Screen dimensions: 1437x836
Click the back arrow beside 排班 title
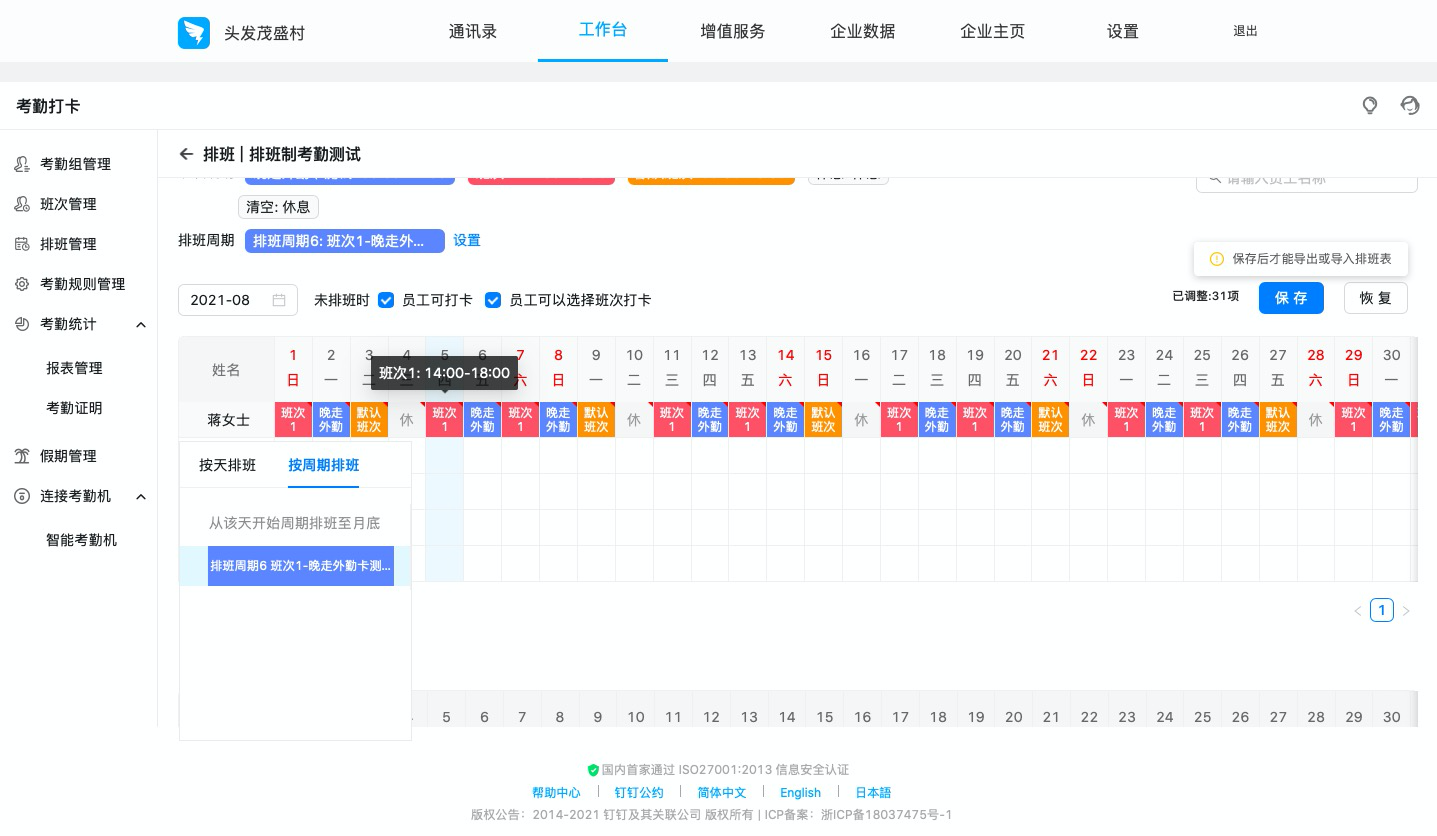pyautogui.click(x=187, y=154)
